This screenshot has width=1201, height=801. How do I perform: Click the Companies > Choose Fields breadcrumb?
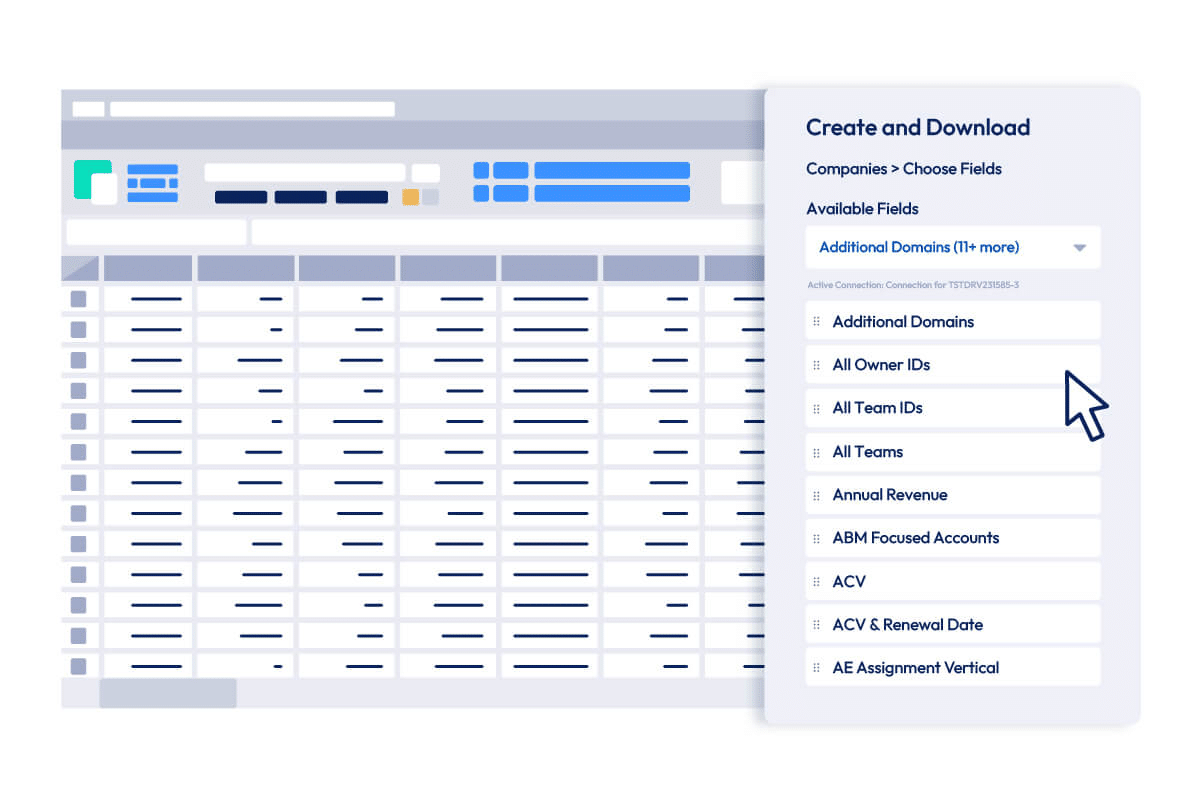[x=903, y=169]
